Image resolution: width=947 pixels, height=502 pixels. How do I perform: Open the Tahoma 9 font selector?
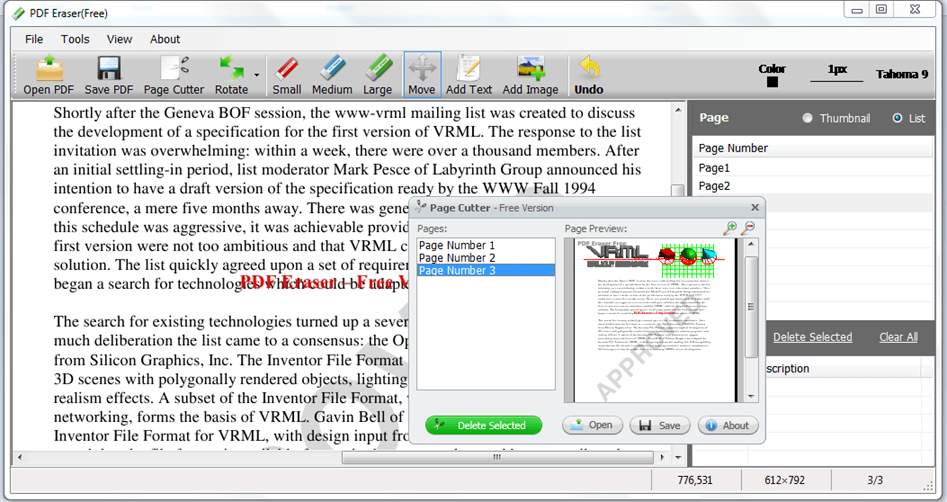[x=902, y=74]
